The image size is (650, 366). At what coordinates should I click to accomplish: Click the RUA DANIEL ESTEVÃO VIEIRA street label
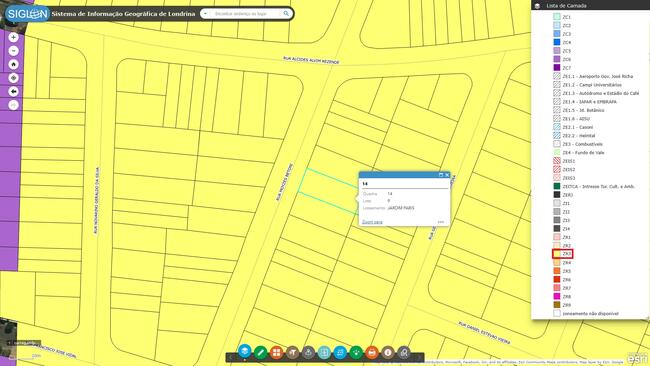[x=484, y=332]
